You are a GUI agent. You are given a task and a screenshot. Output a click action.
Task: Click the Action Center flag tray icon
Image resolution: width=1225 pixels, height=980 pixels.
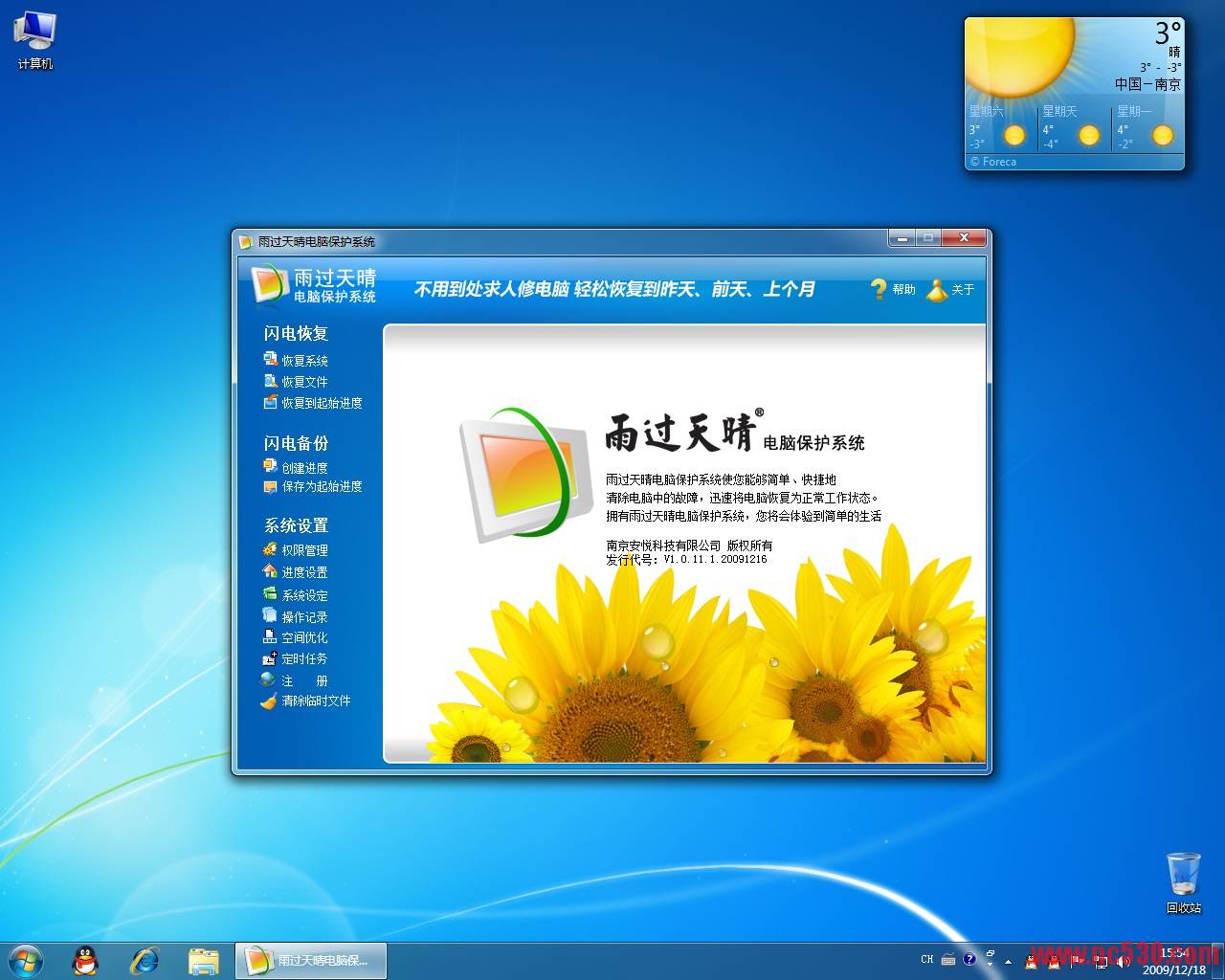(x=1077, y=961)
